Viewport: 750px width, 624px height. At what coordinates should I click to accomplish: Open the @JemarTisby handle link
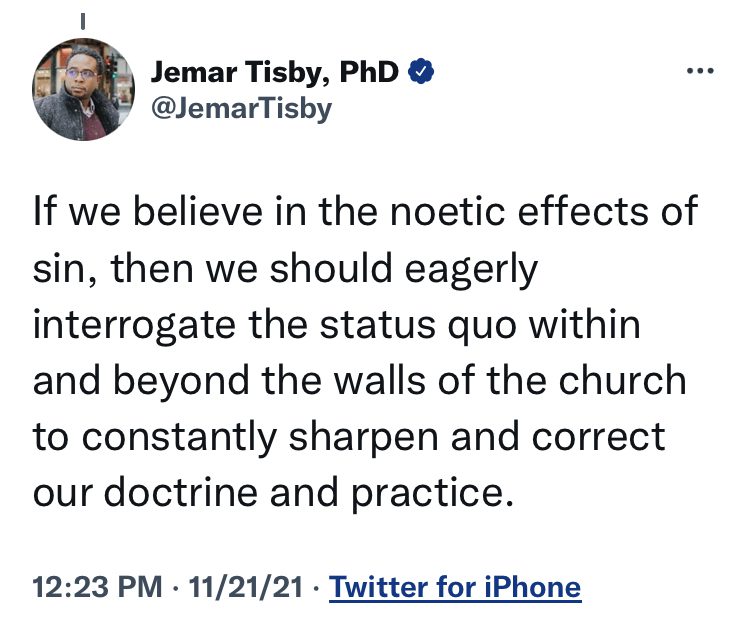click(242, 109)
